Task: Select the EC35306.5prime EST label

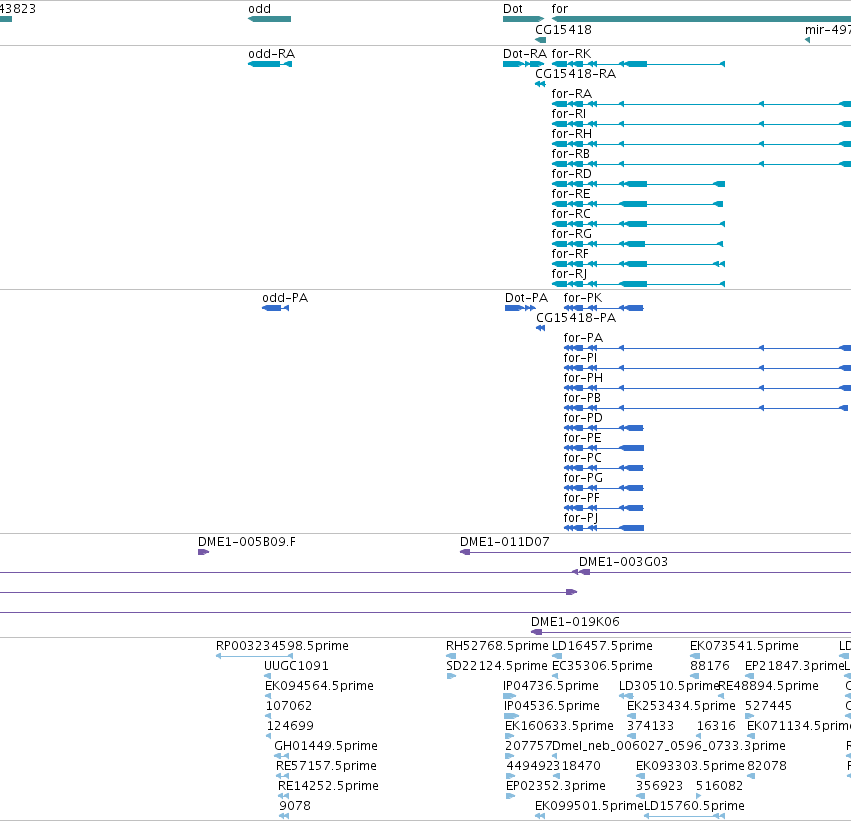Action: [x=602, y=666]
